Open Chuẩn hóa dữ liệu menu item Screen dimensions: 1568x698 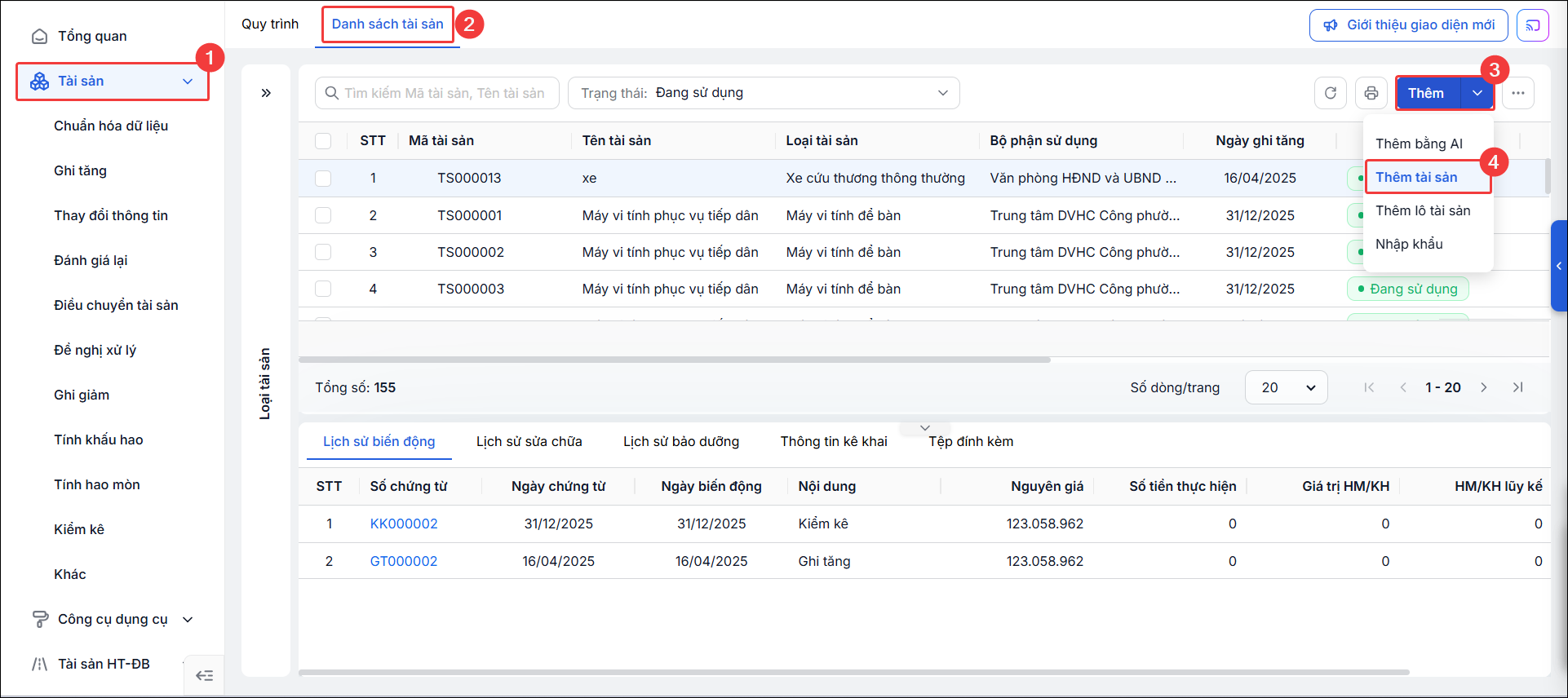coord(111,126)
